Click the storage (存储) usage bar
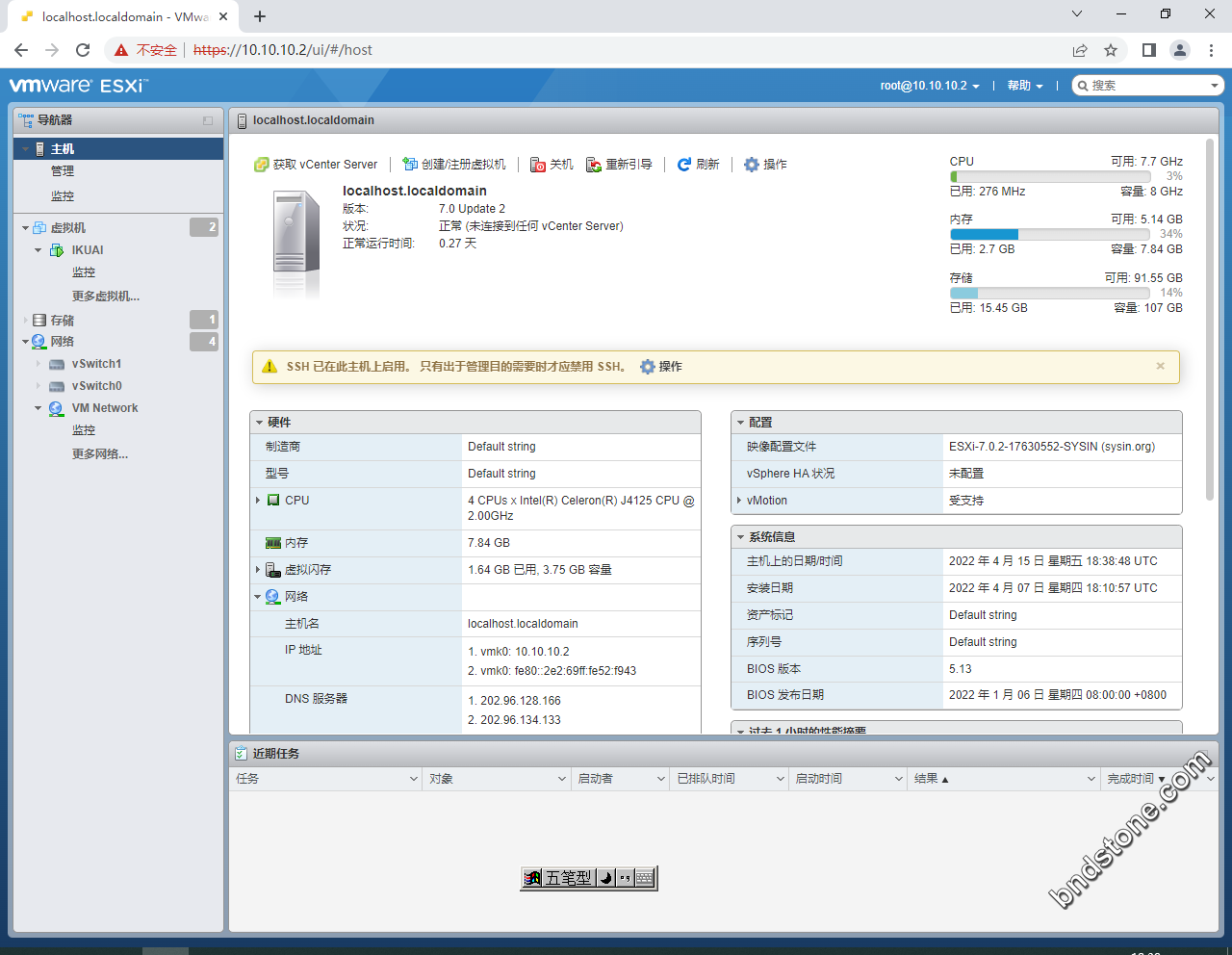Viewport: 1232px width, 955px height. 1050,294
